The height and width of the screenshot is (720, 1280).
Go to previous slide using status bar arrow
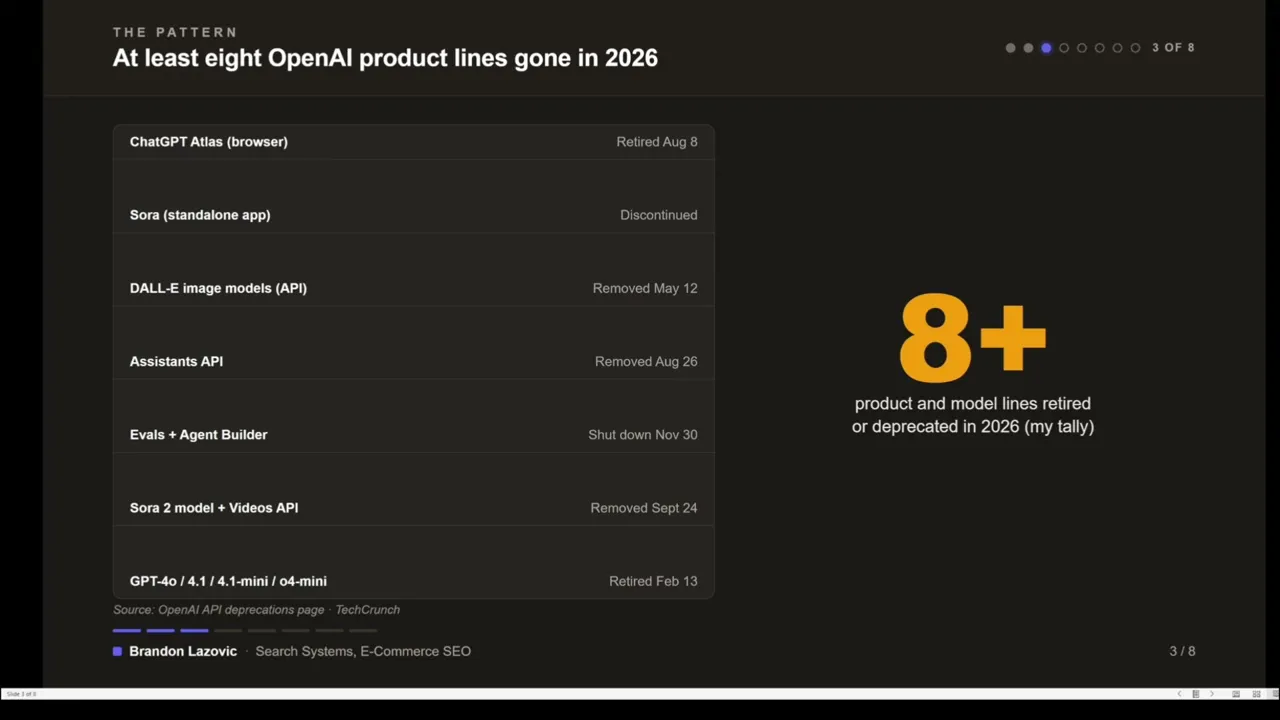[1179, 694]
